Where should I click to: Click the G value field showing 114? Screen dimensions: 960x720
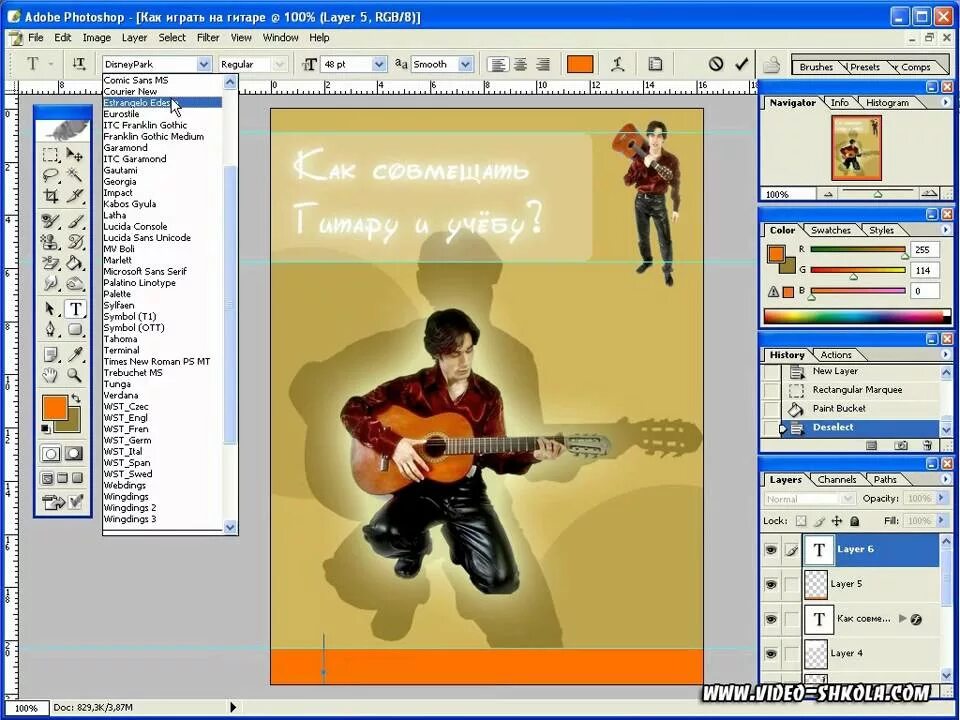coord(925,270)
